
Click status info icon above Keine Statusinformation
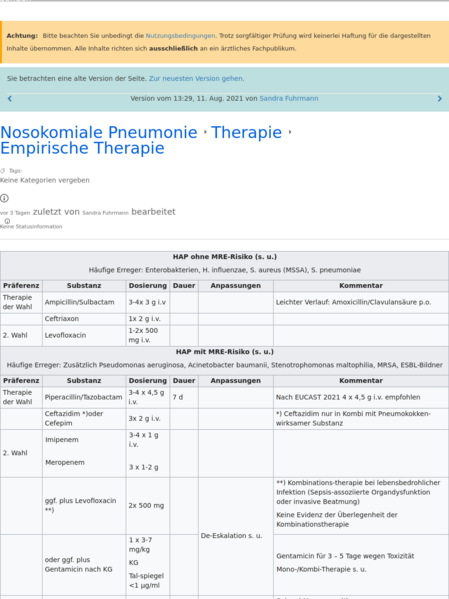(x=7, y=221)
